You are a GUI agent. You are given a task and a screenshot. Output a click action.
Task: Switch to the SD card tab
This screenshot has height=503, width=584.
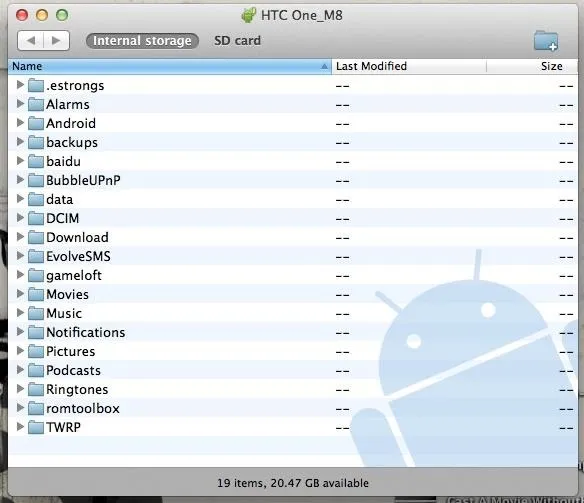(x=237, y=41)
